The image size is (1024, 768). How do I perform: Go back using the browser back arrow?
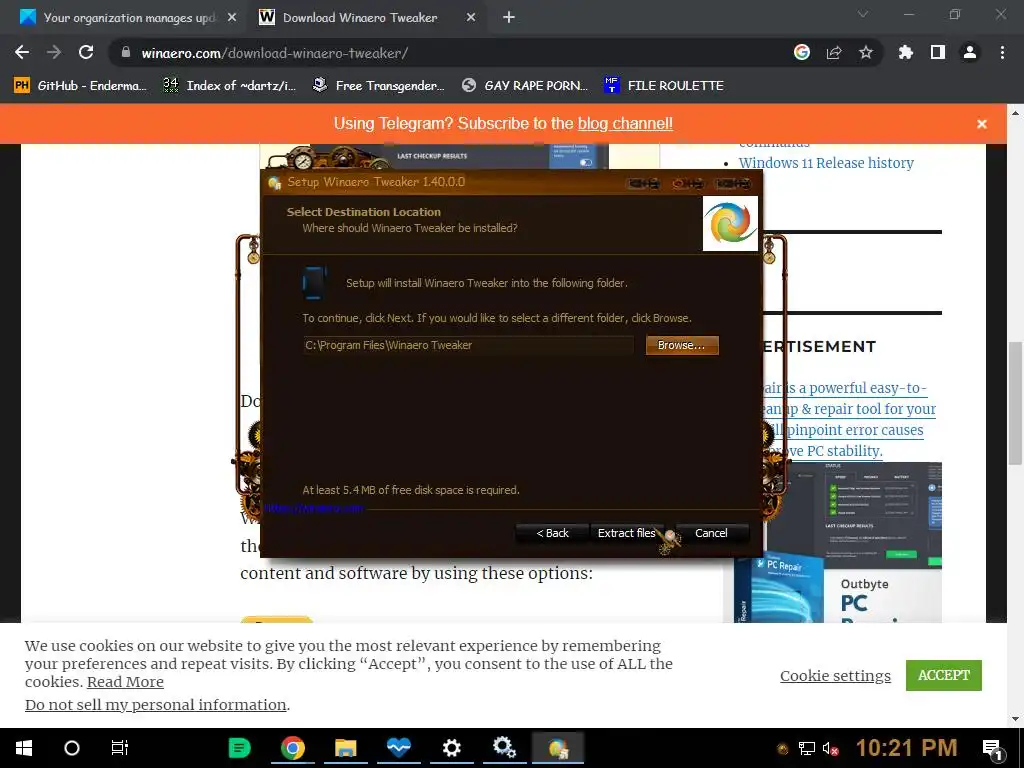(x=22, y=53)
